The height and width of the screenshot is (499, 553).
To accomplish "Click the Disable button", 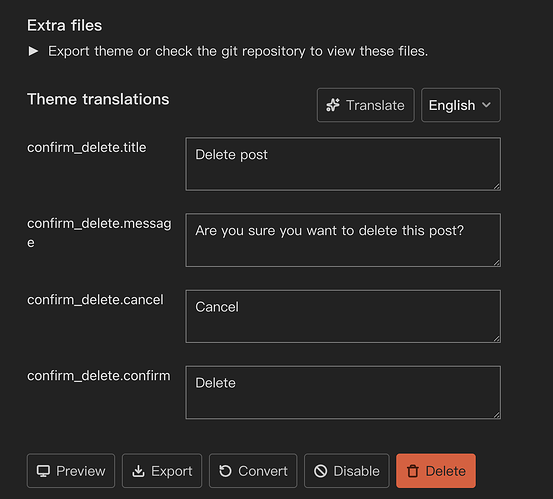I will 347,471.
